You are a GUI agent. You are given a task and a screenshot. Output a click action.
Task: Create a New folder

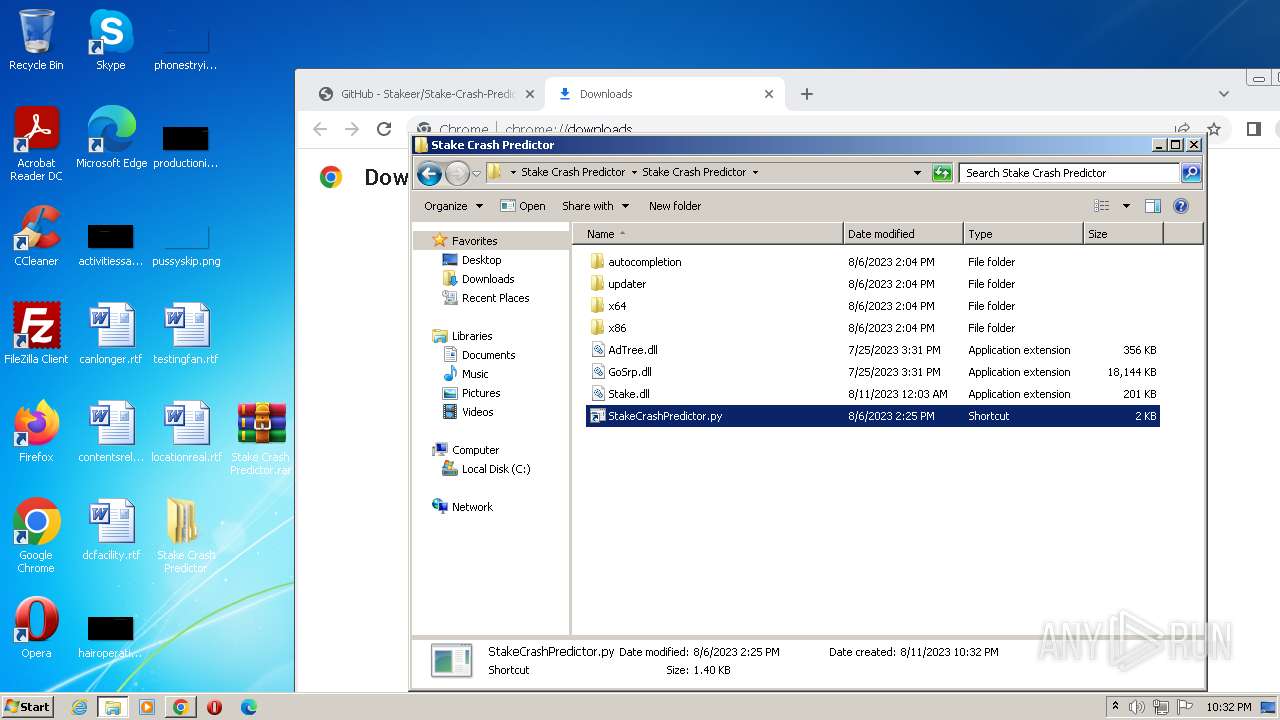click(x=675, y=206)
